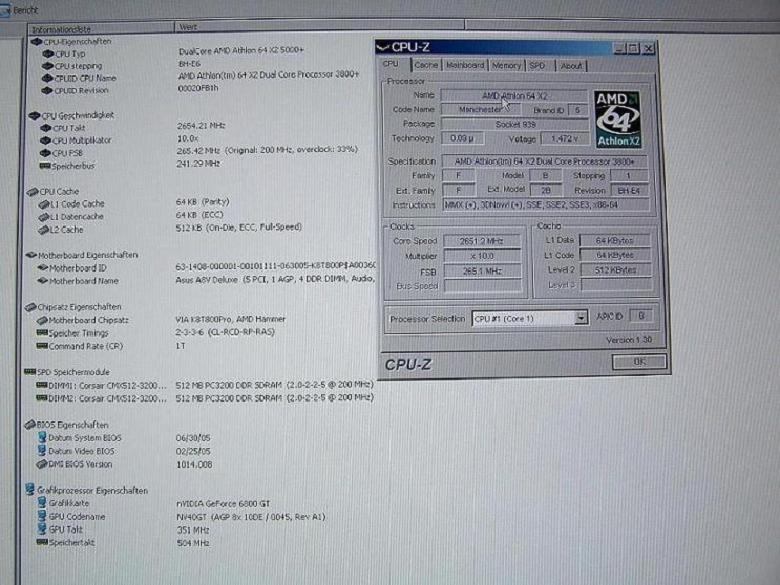The width and height of the screenshot is (780, 585).
Task: Click the CPUID CPU Name row icon
Action: click(47, 78)
